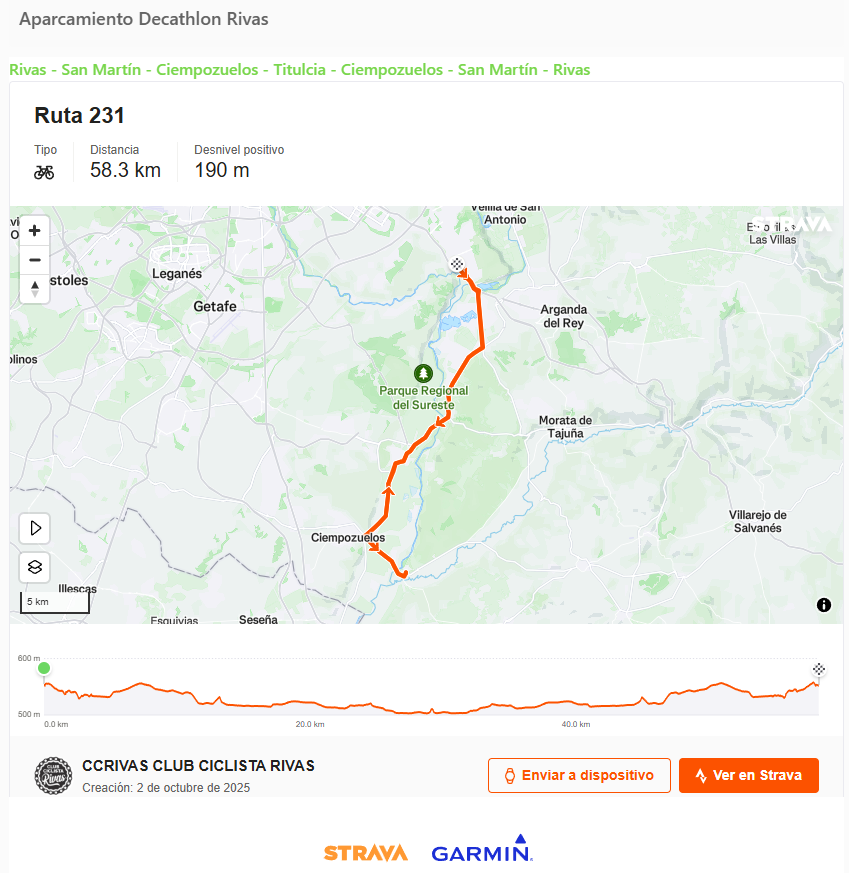Click the CCRIVAS club avatar logo
Viewport: 849px width, 873px height.
pos(54,775)
